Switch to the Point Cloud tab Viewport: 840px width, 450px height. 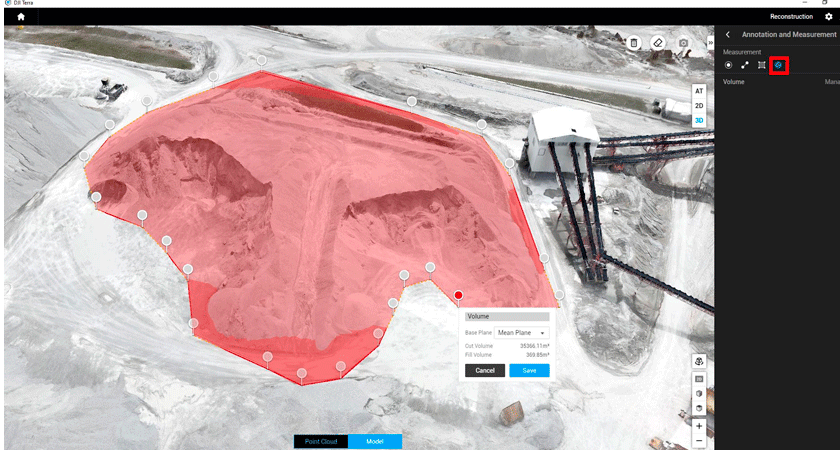pyautogui.click(x=321, y=441)
